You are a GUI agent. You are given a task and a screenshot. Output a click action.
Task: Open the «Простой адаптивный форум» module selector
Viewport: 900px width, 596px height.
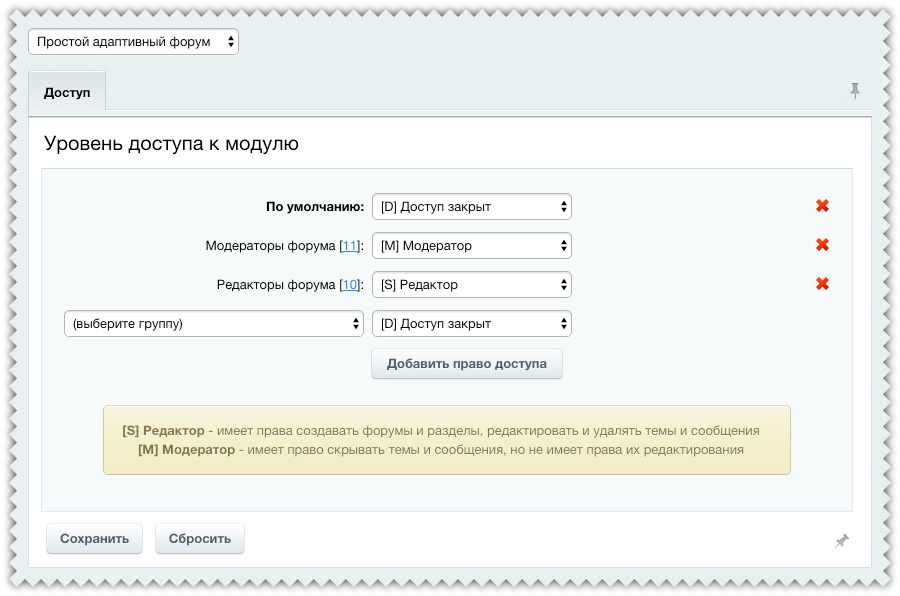tap(135, 41)
